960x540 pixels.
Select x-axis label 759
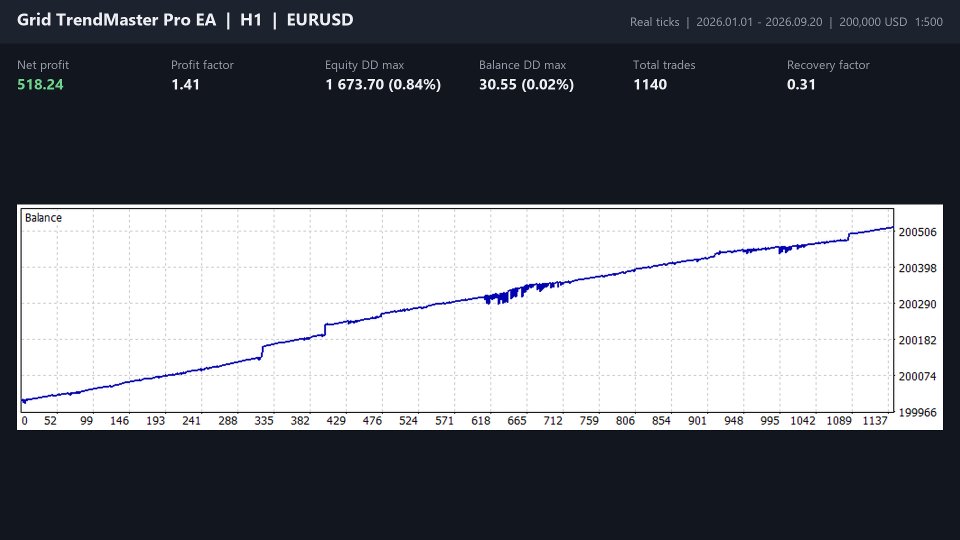(x=589, y=421)
